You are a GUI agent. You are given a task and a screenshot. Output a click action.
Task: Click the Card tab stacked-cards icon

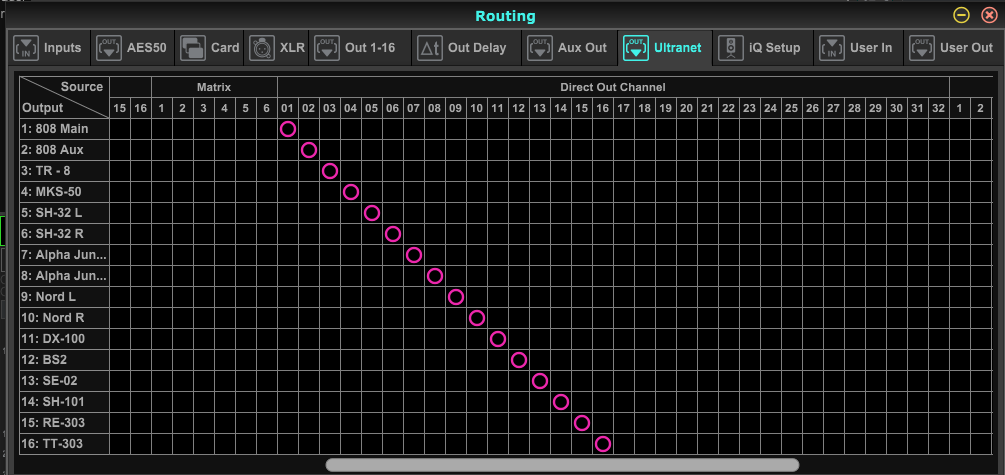193,48
